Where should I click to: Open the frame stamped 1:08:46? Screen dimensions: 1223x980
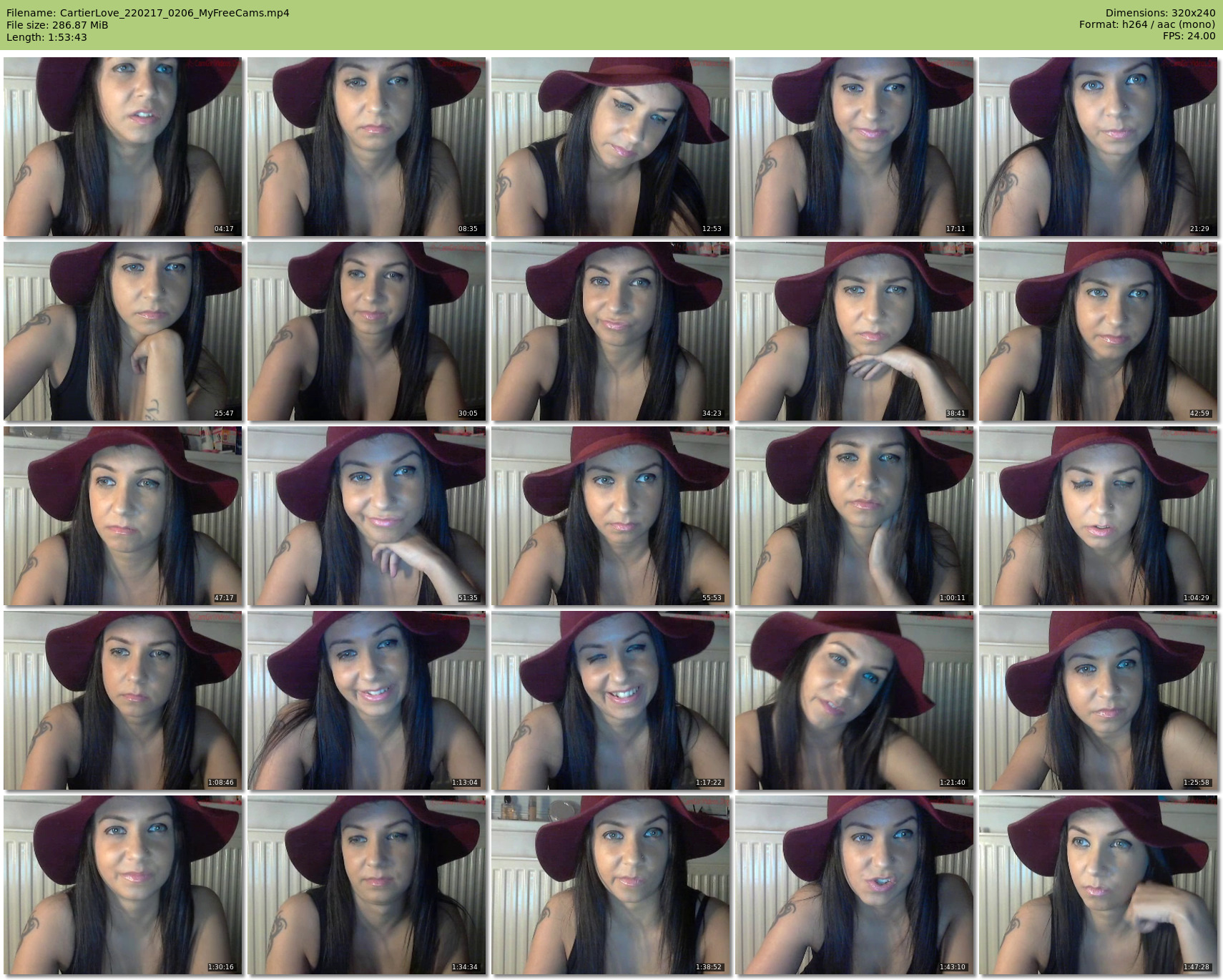[123, 700]
